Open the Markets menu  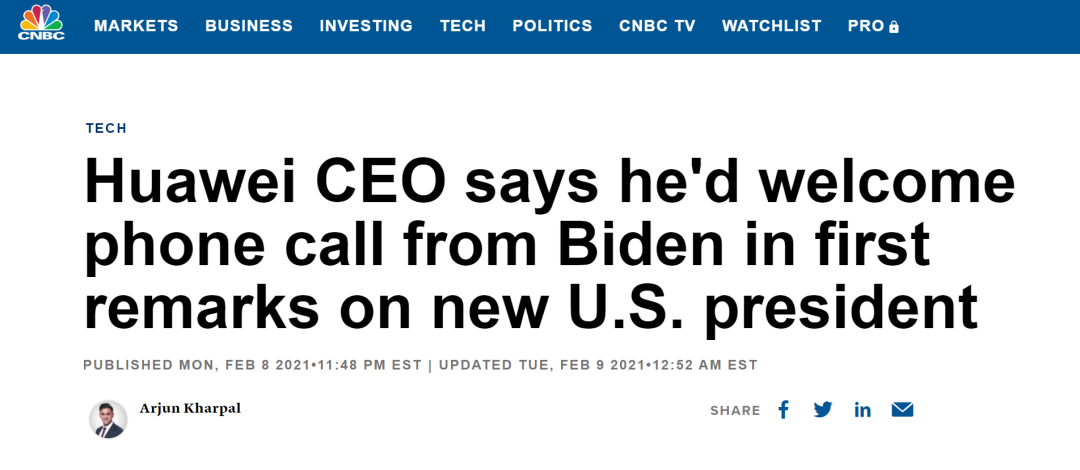[136, 26]
